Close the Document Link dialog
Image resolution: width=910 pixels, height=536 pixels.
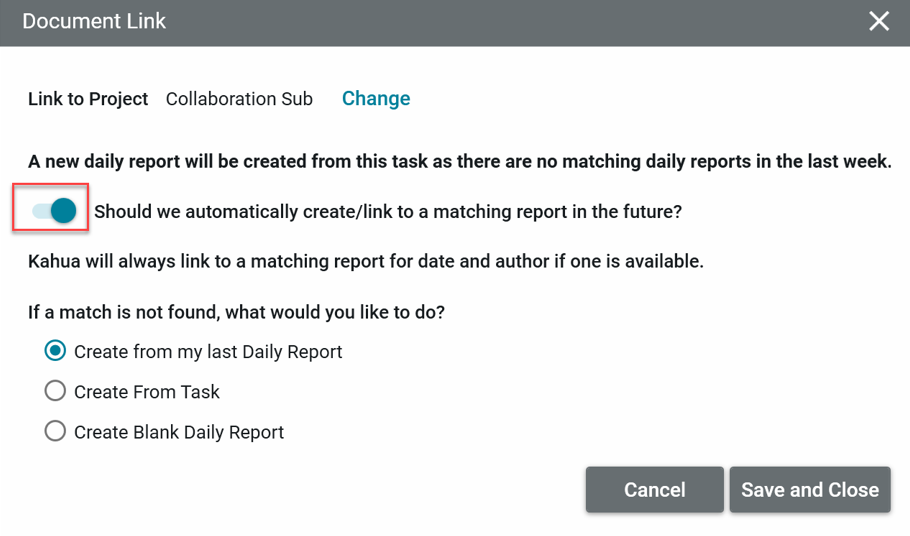pyautogui.click(x=879, y=21)
